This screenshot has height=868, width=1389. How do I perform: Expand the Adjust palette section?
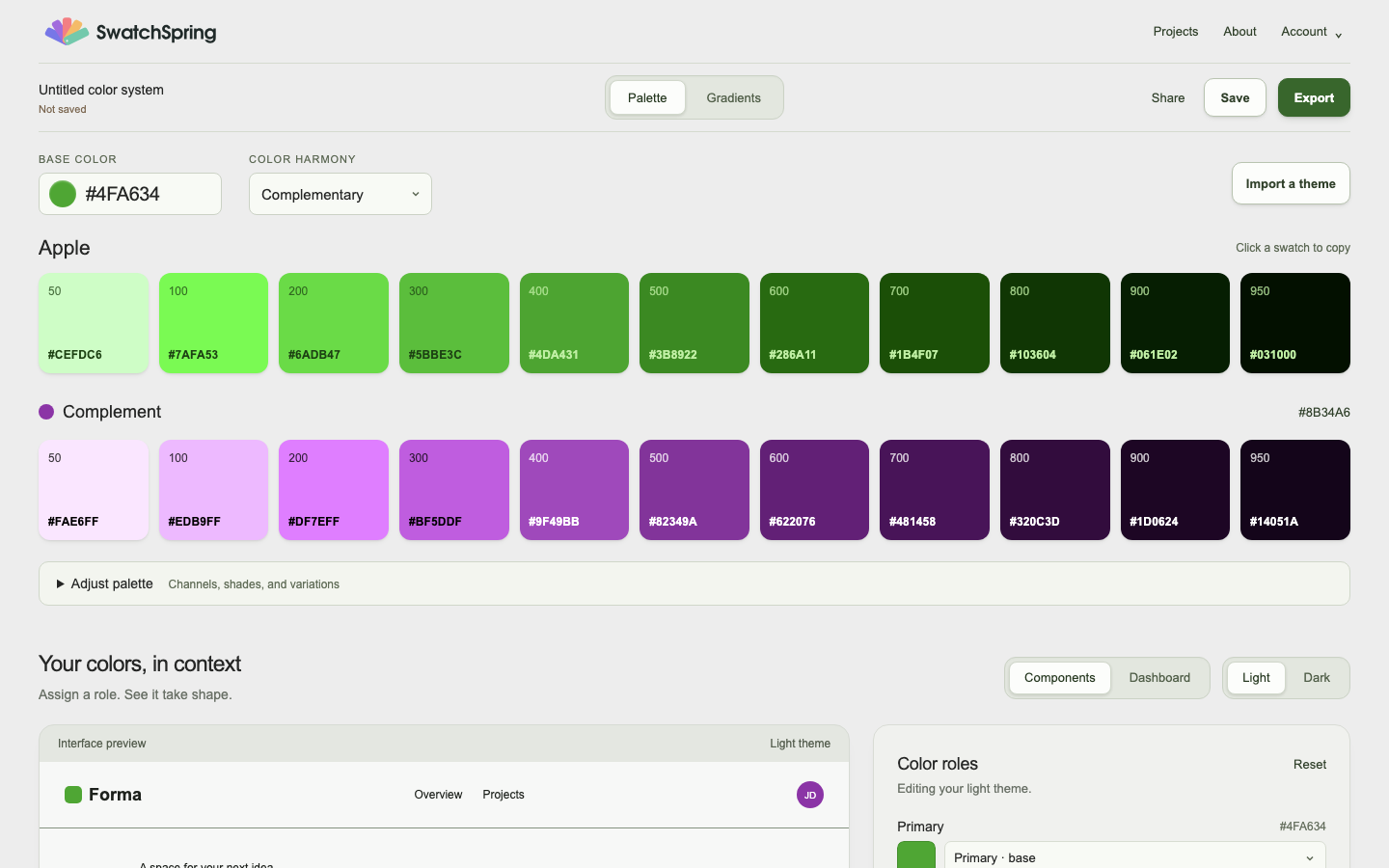coord(694,583)
